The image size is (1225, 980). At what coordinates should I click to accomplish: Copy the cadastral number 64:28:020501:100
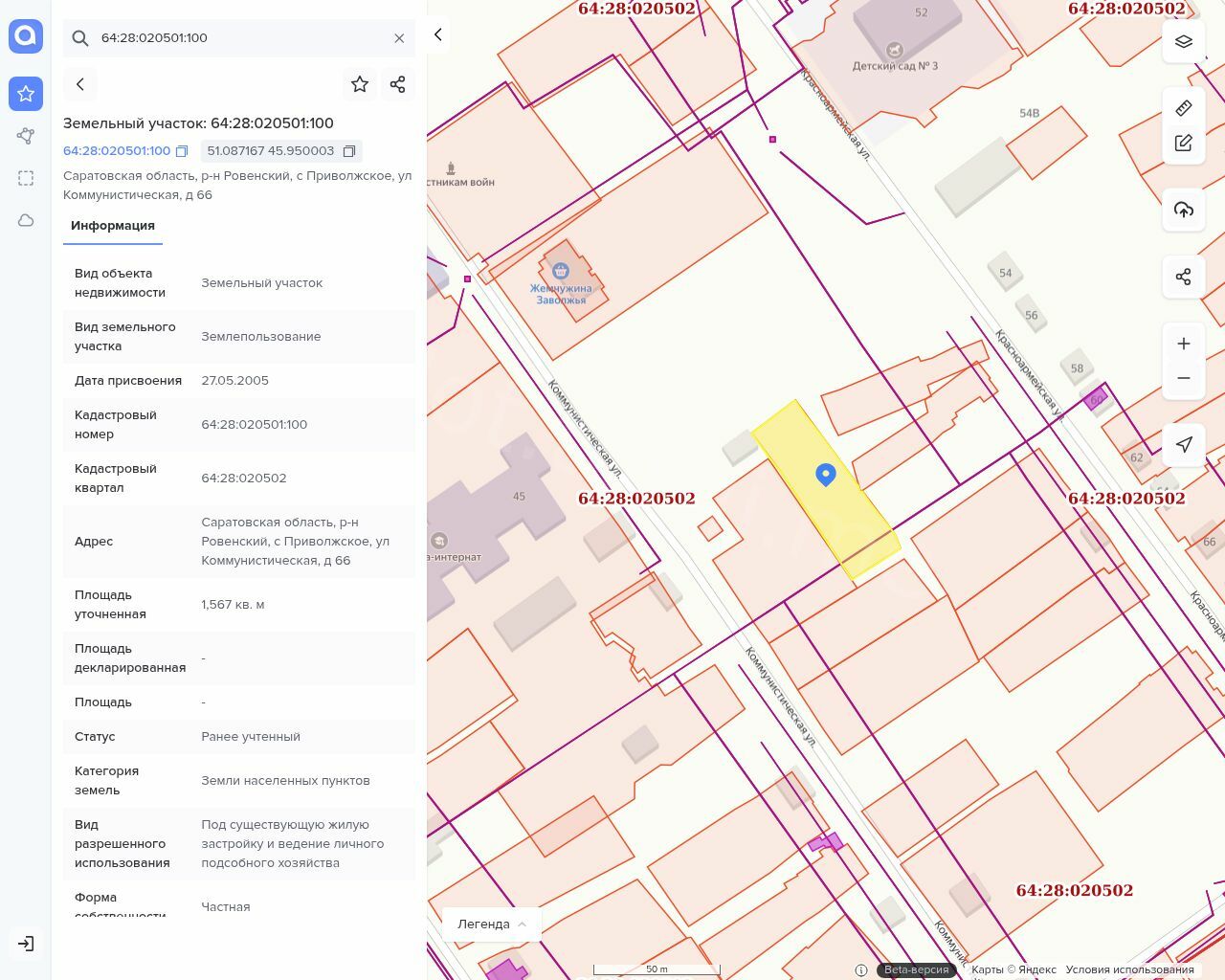click(x=182, y=151)
